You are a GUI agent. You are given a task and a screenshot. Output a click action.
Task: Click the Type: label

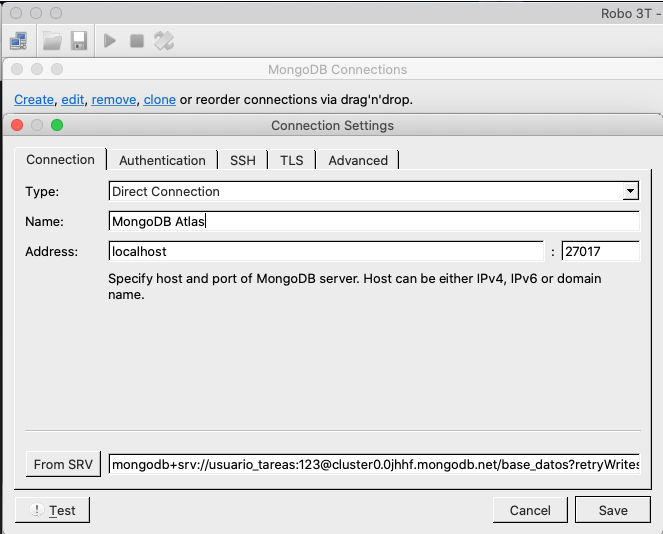(42, 192)
